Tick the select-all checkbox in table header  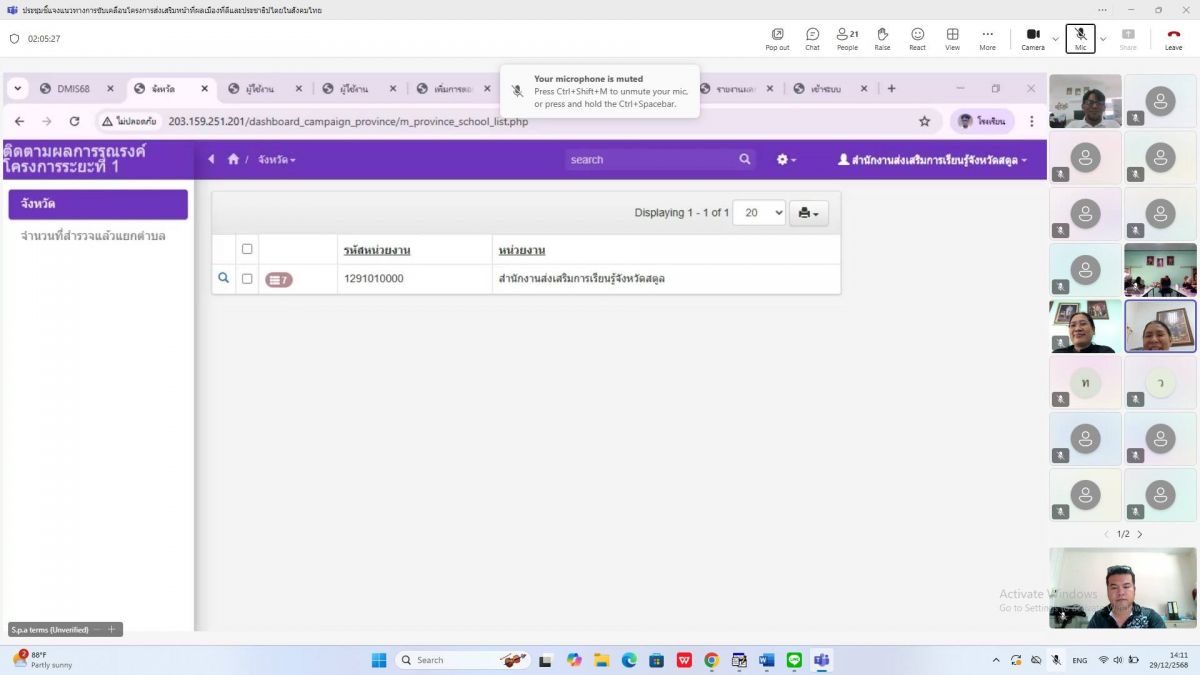point(247,249)
